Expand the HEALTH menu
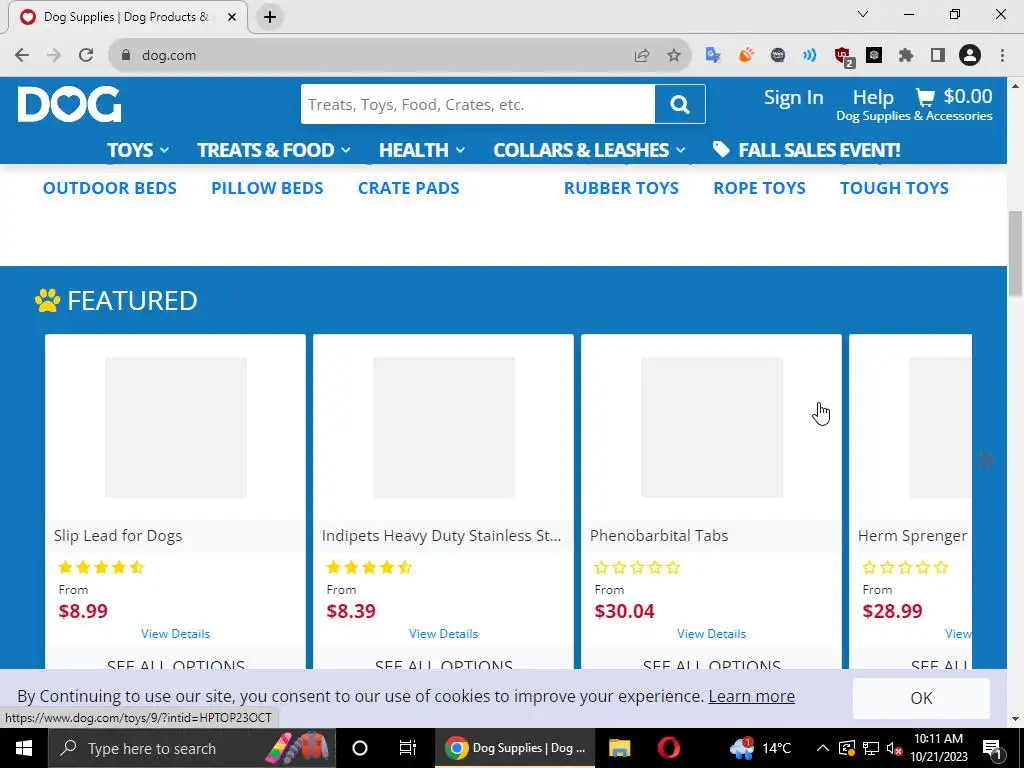 tap(422, 150)
